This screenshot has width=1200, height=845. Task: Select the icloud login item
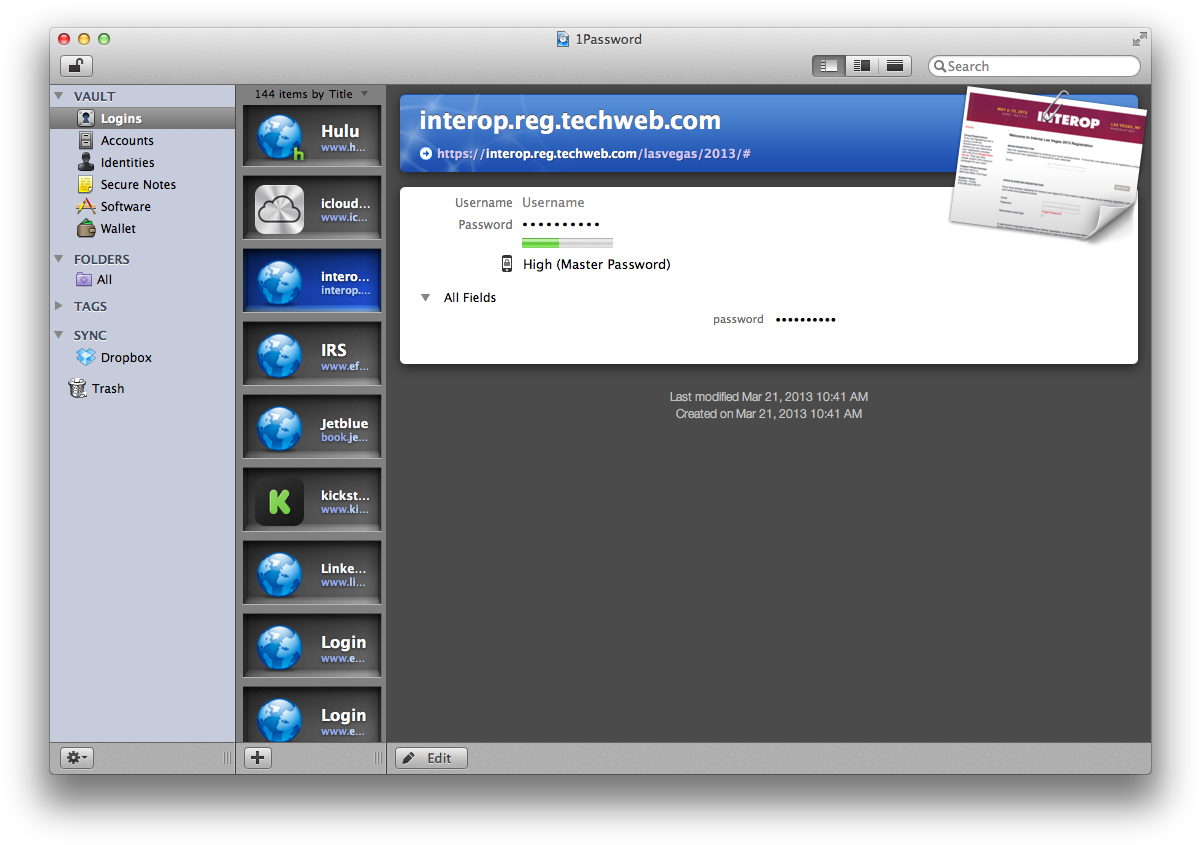click(312, 208)
